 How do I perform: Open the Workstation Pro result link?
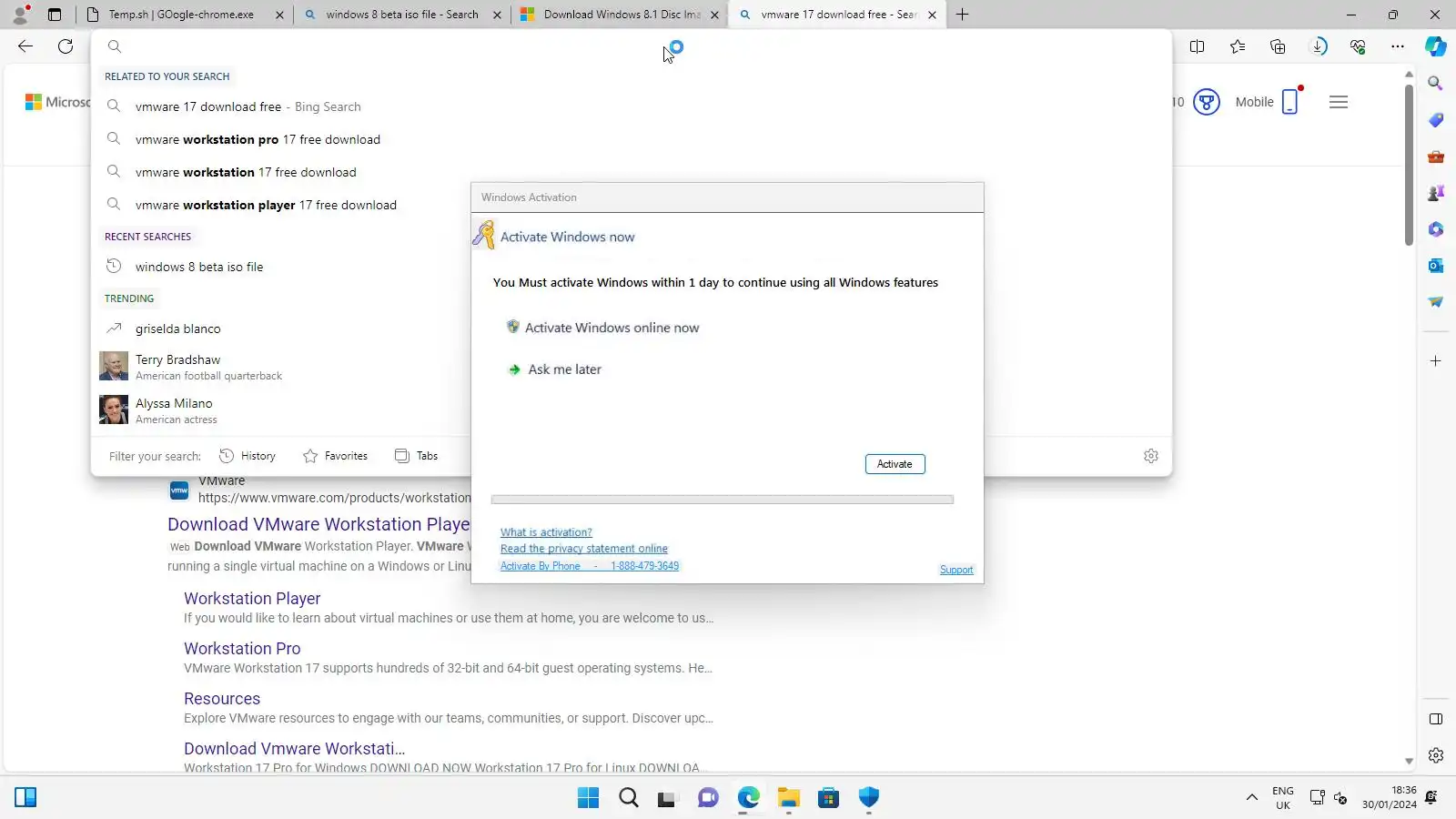click(x=242, y=649)
